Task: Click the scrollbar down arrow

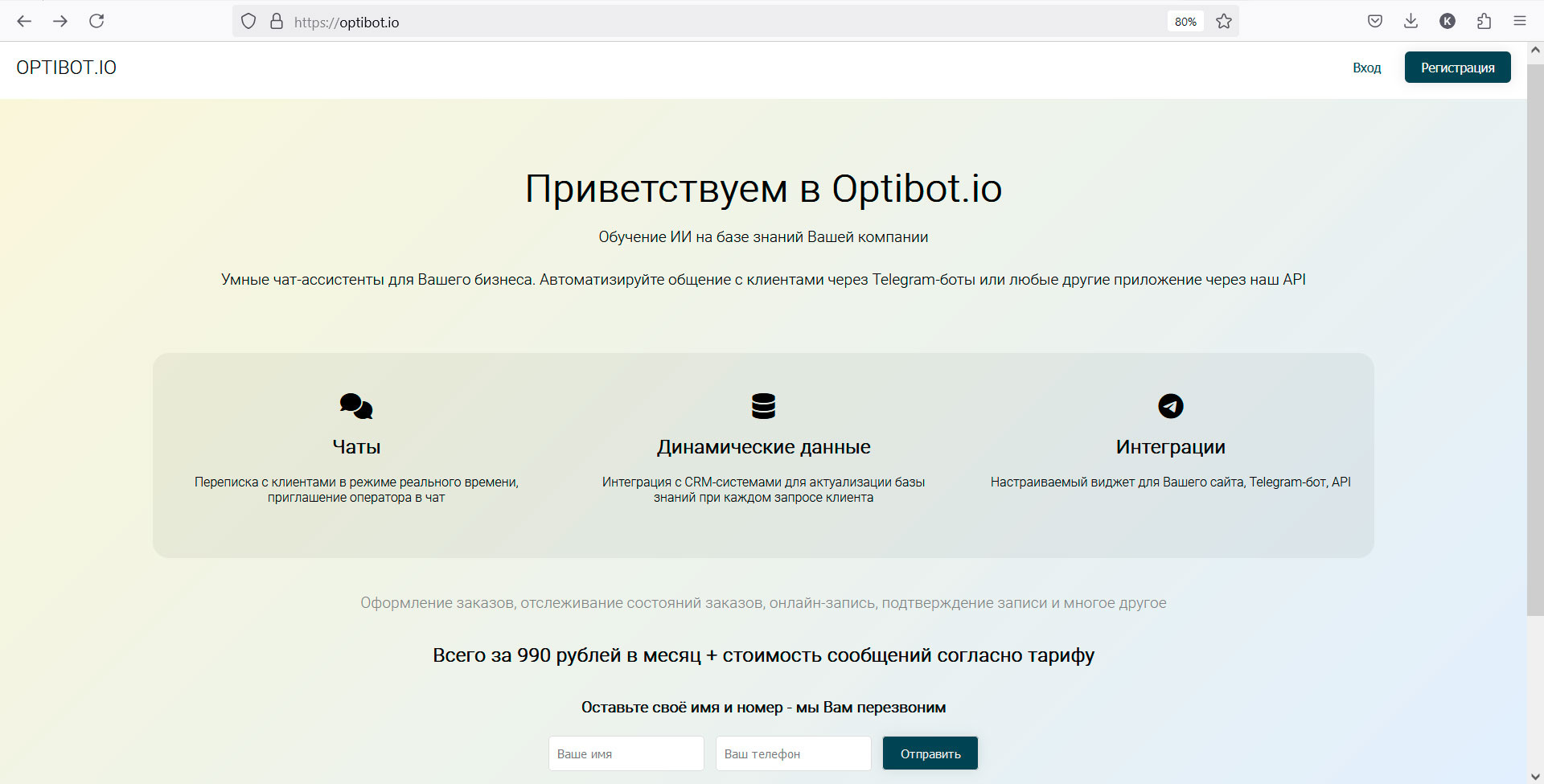Action: [1535, 776]
